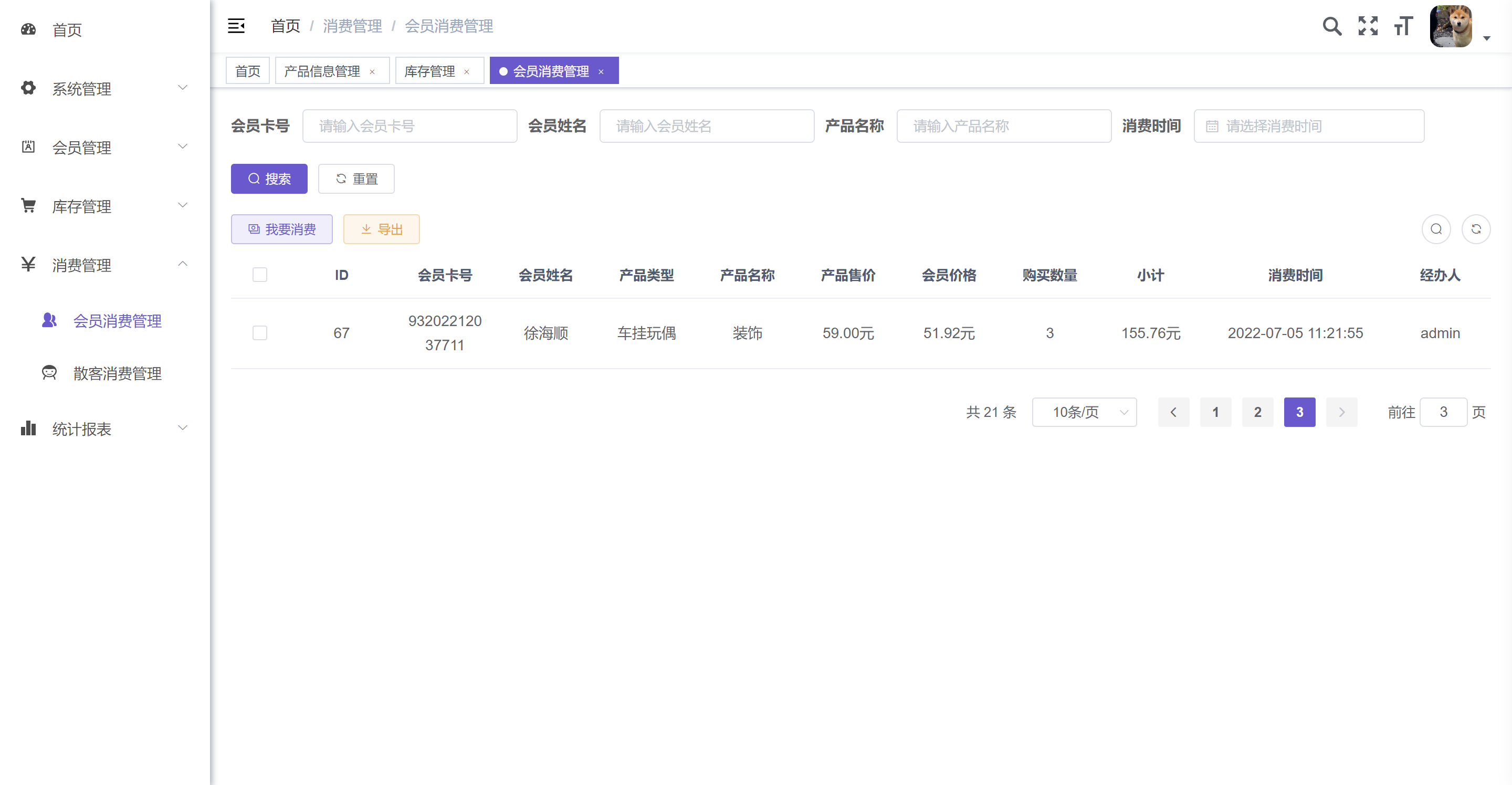Open the header search magnifier icon

(x=1331, y=26)
